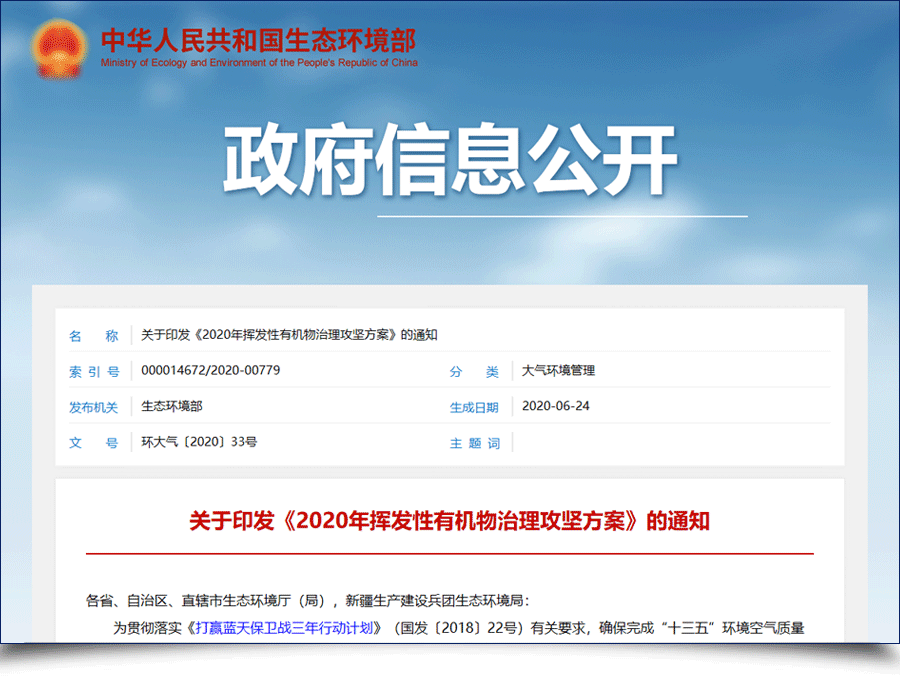The image size is (900, 679).
Task: Click the red document title heading
Action: click(449, 521)
